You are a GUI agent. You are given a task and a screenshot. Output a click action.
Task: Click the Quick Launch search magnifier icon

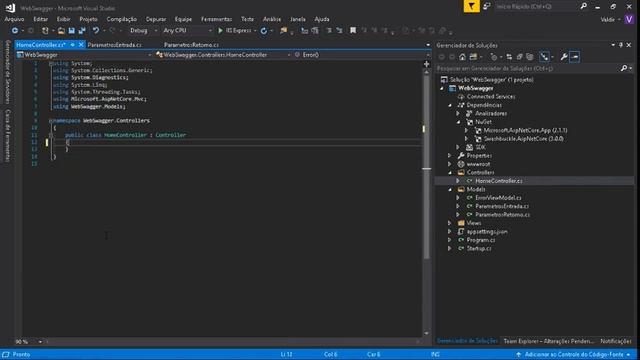point(584,6)
